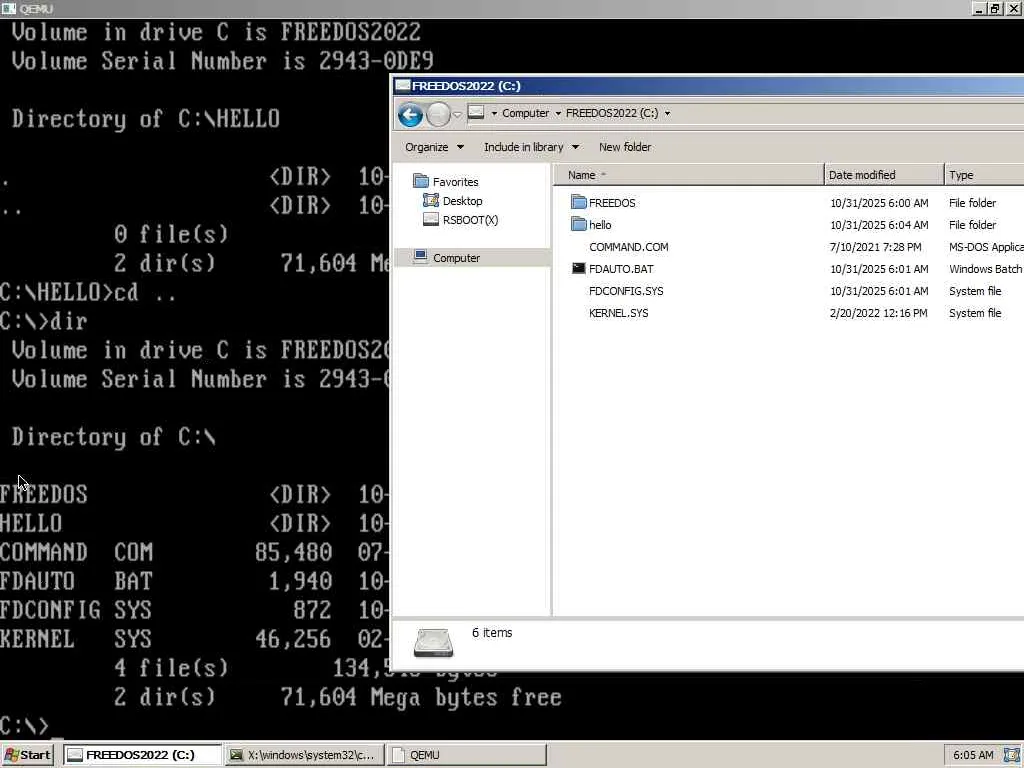The width and height of the screenshot is (1024, 768).
Task: Sort by the Date modified column header
Action: coord(884,175)
